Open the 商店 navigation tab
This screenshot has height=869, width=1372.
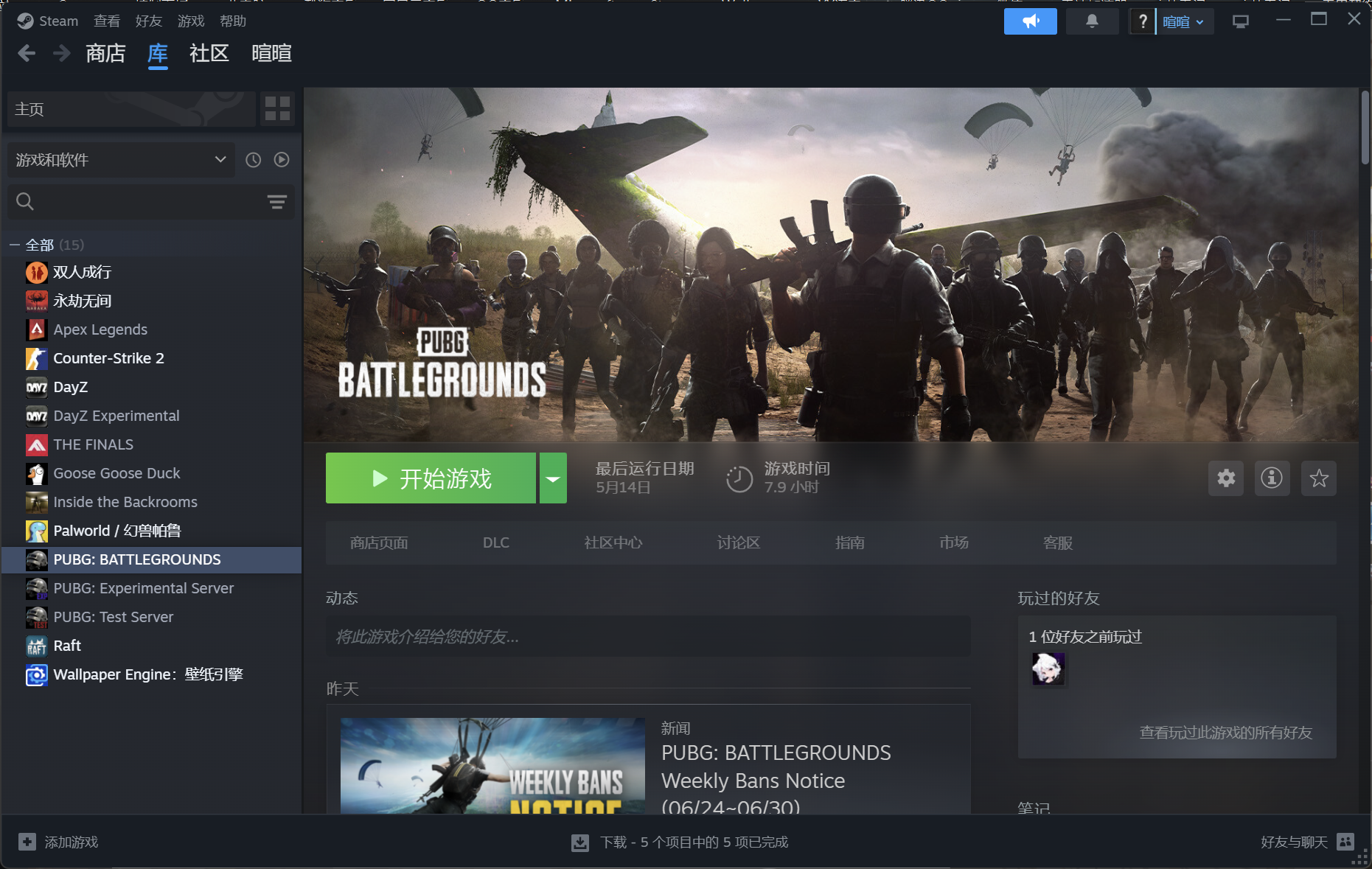tap(105, 53)
